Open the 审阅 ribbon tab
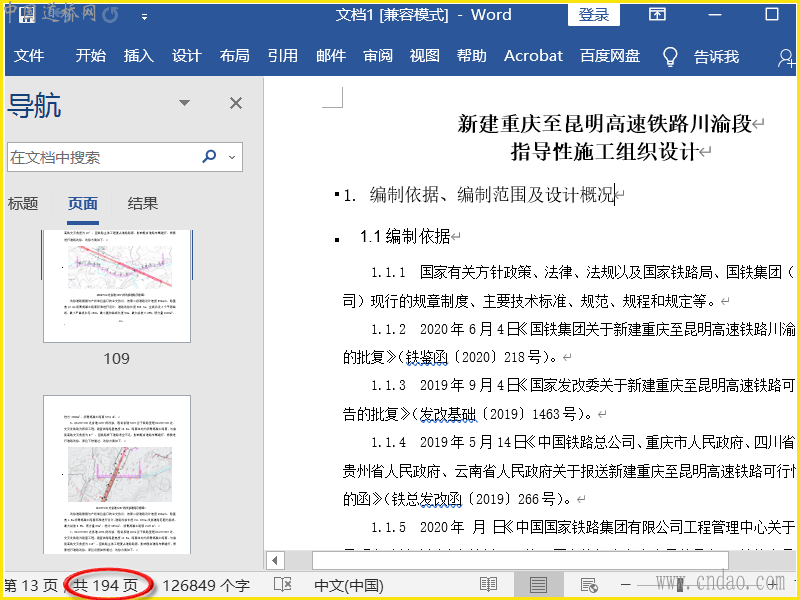 pyautogui.click(x=378, y=56)
